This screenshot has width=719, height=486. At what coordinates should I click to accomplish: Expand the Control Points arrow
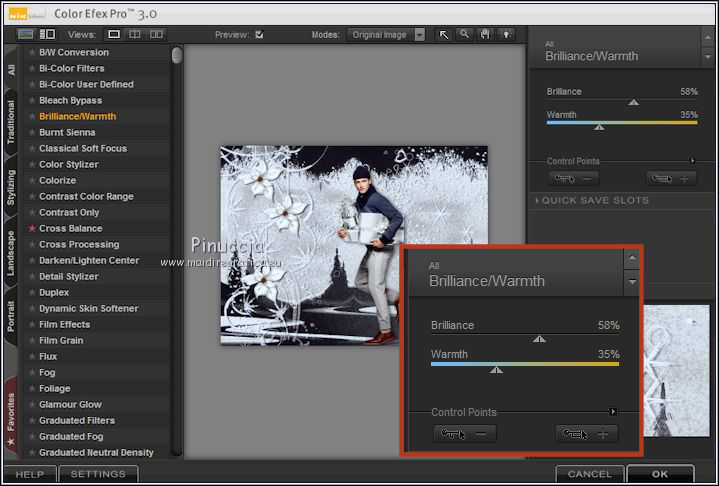tap(693, 160)
